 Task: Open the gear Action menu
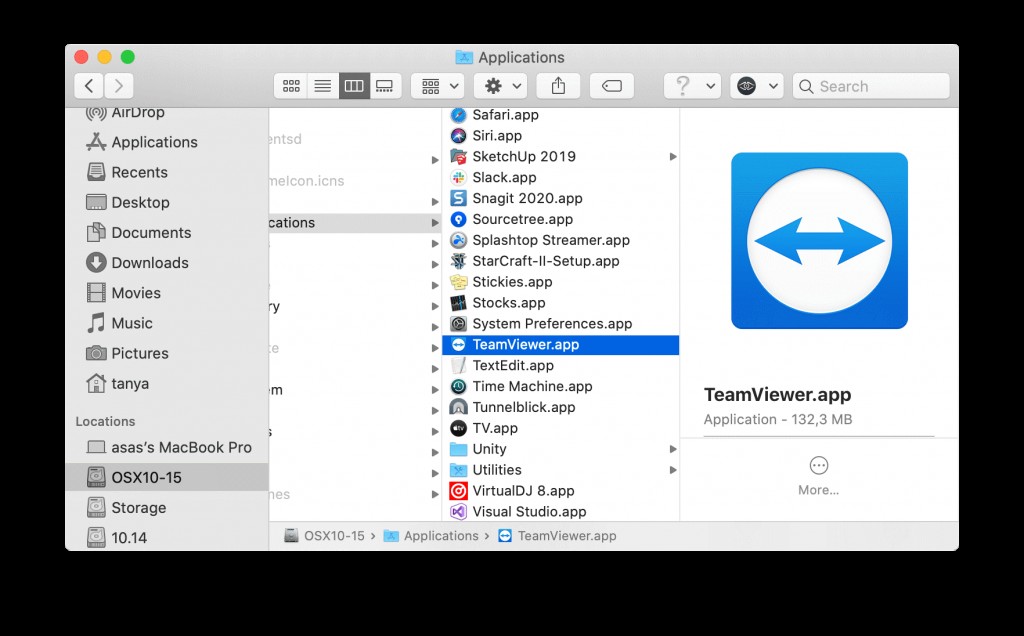(x=501, y=86)
